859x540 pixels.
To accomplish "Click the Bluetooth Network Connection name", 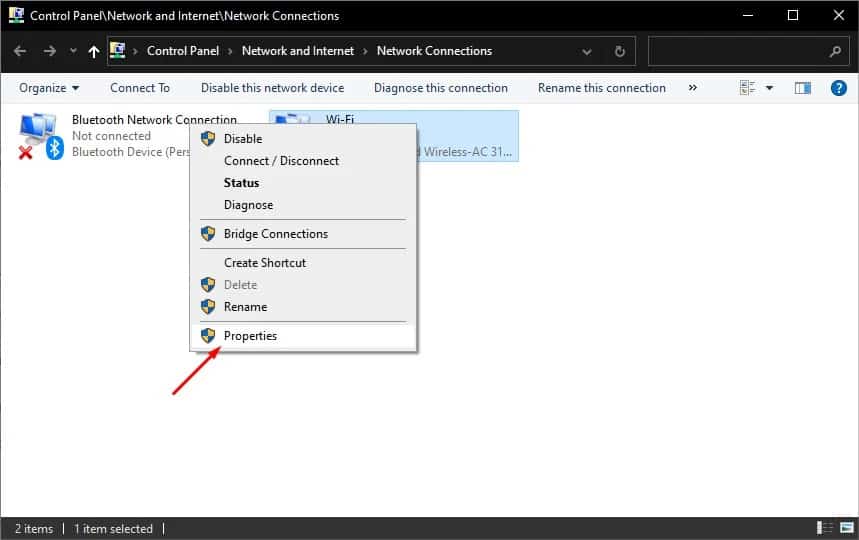I will [154, 119].
